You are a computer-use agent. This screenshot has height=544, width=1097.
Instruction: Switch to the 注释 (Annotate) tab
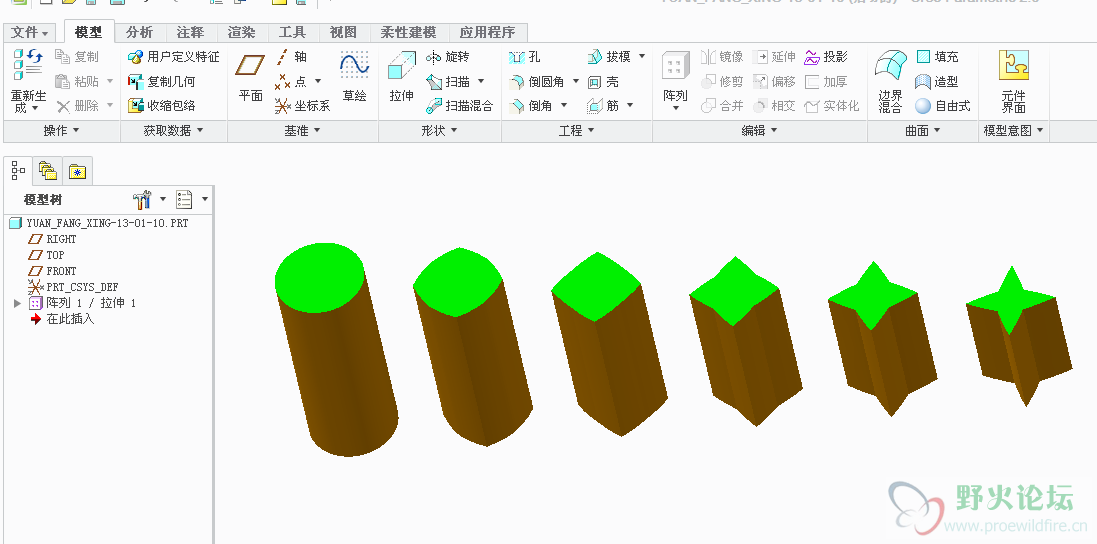coord(190,32)
